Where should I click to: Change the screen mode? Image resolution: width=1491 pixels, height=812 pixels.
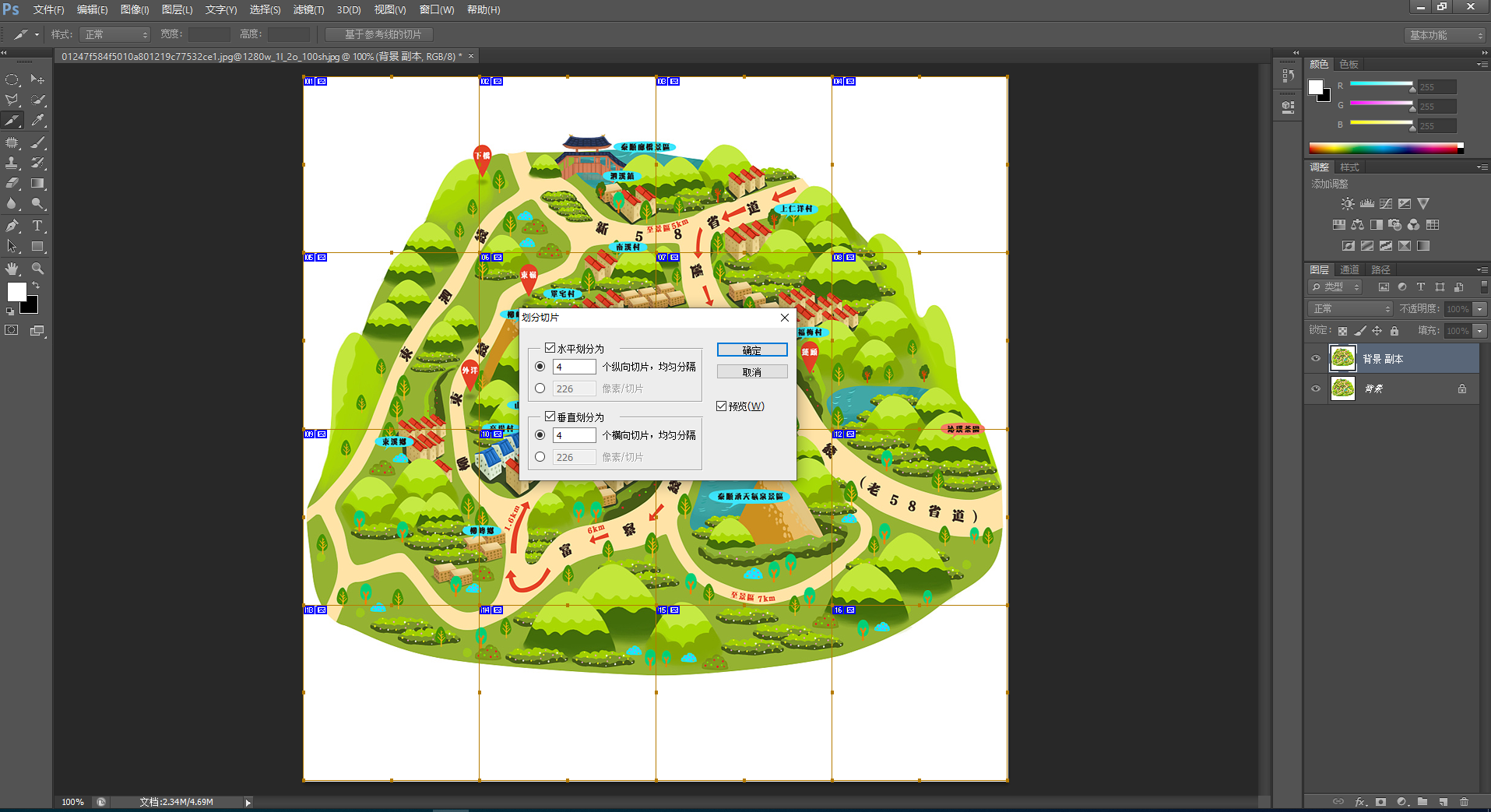click(37, 330)
